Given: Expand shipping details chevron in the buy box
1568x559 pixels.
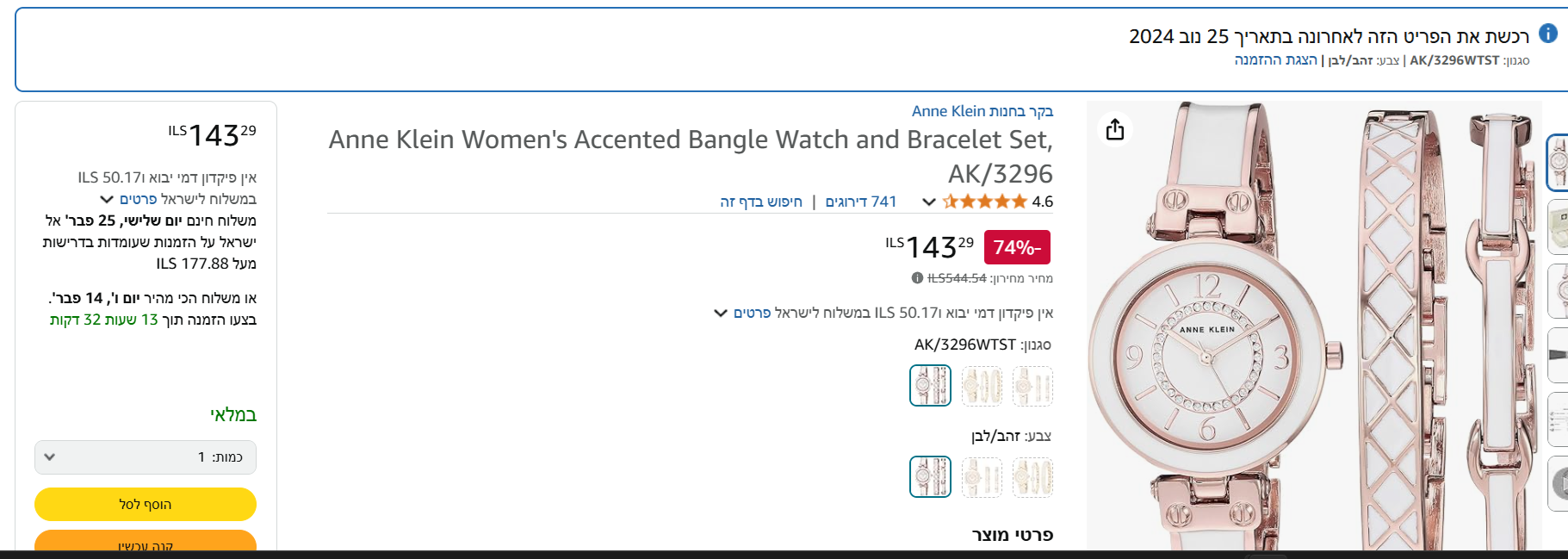Looking at the screenshot, I should [107, 200].
